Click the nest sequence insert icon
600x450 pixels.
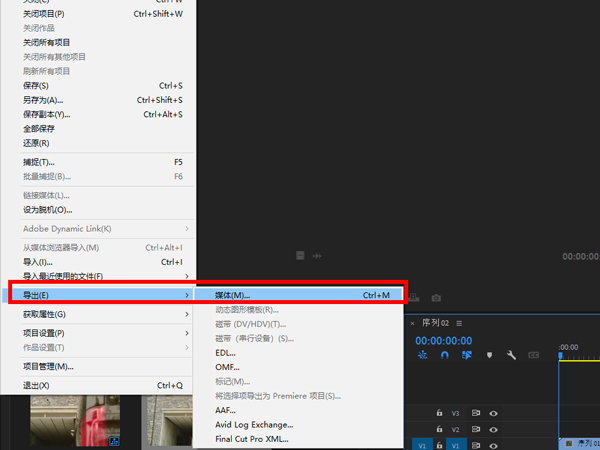point(422,355)
